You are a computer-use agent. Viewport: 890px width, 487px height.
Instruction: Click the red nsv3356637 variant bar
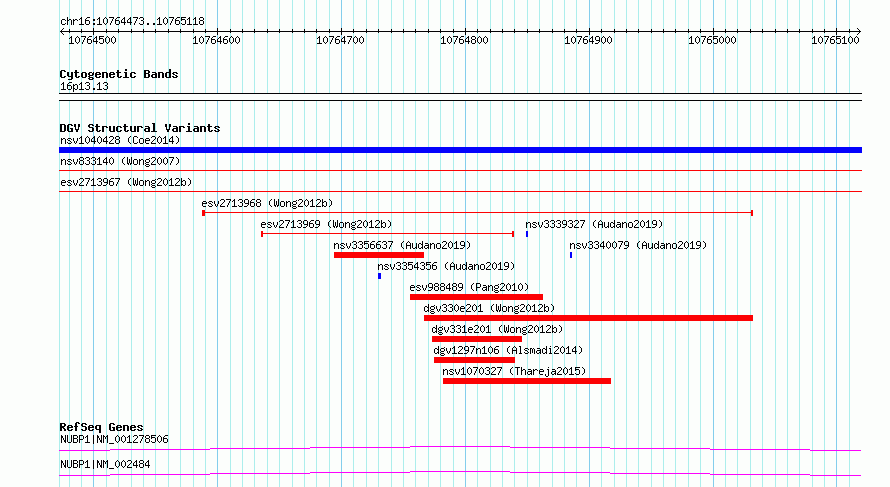tap(379, 255)
